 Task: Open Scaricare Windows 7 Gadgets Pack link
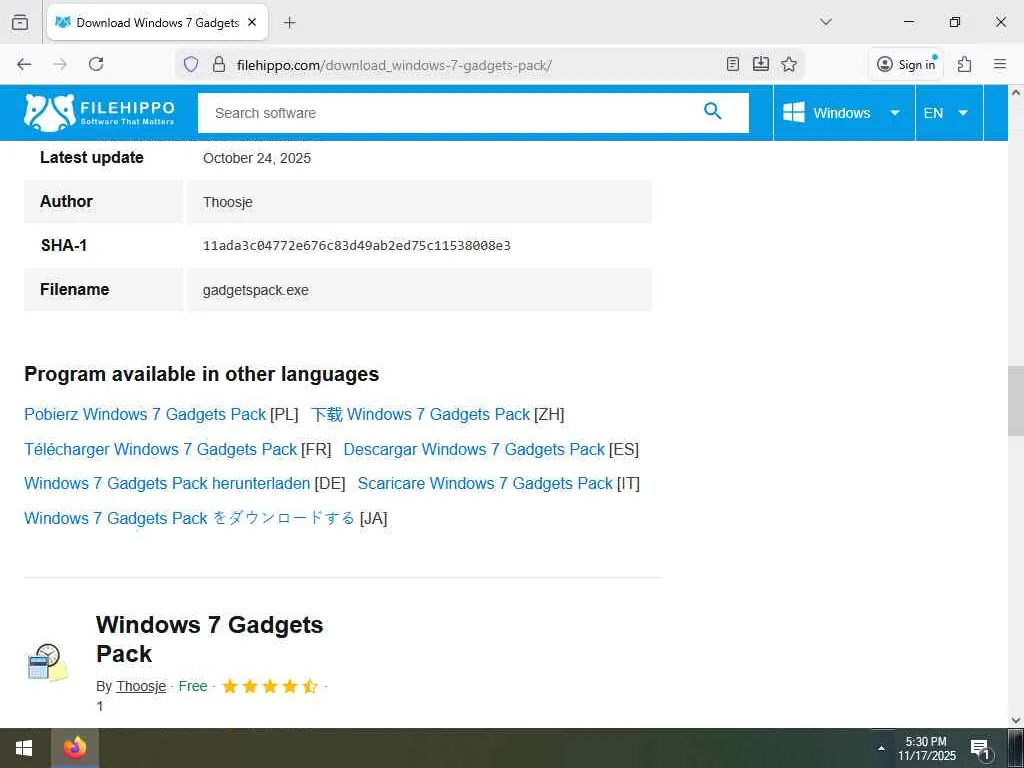[x=485, y=483]
